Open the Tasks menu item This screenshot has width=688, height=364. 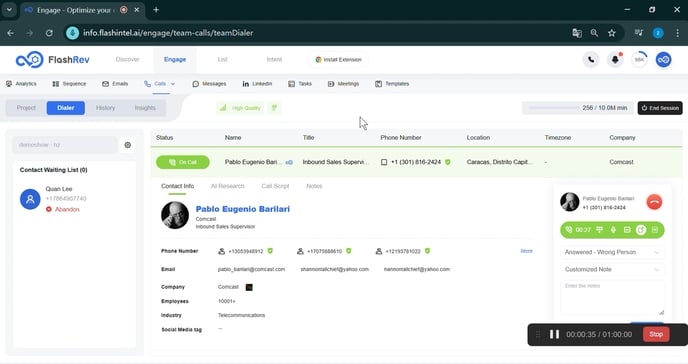click(300, 84)
